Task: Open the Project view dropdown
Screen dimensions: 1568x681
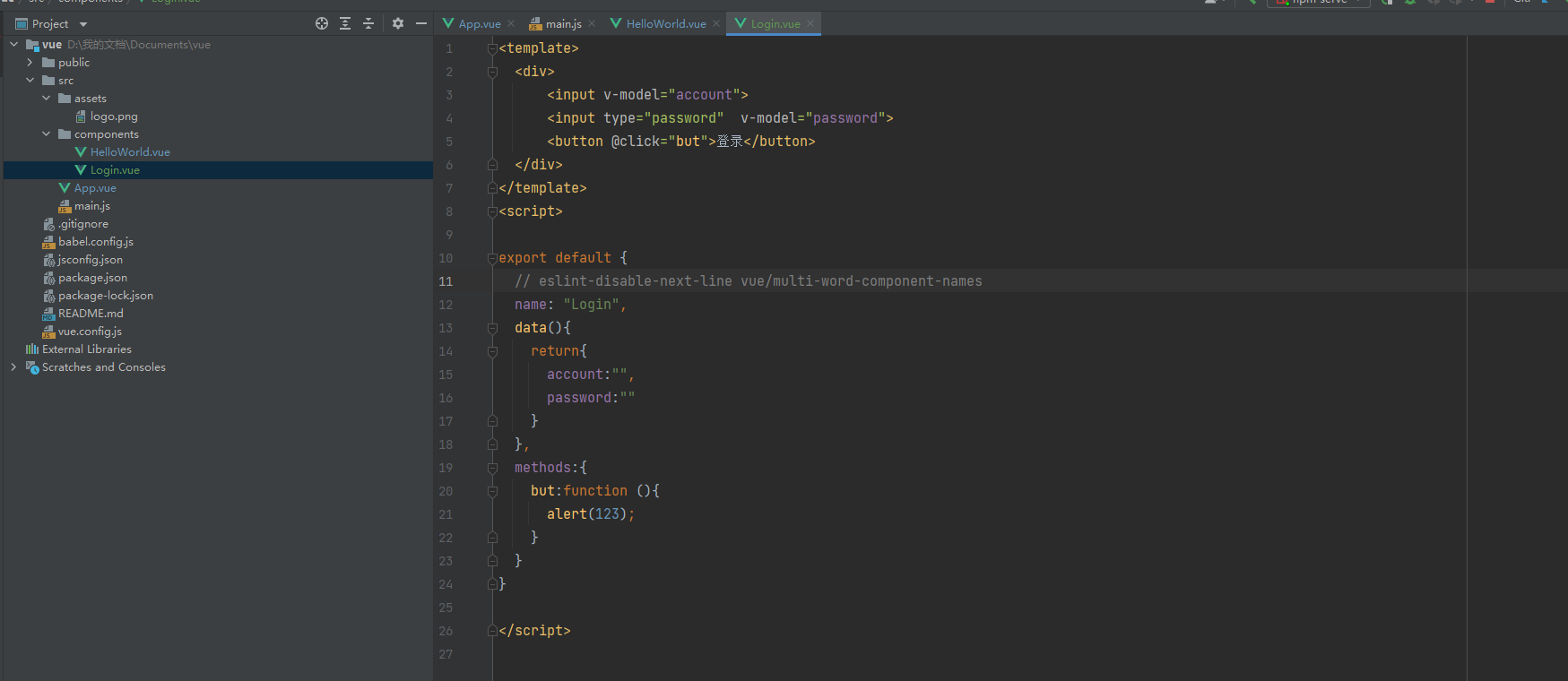Action: click(83, 24)
